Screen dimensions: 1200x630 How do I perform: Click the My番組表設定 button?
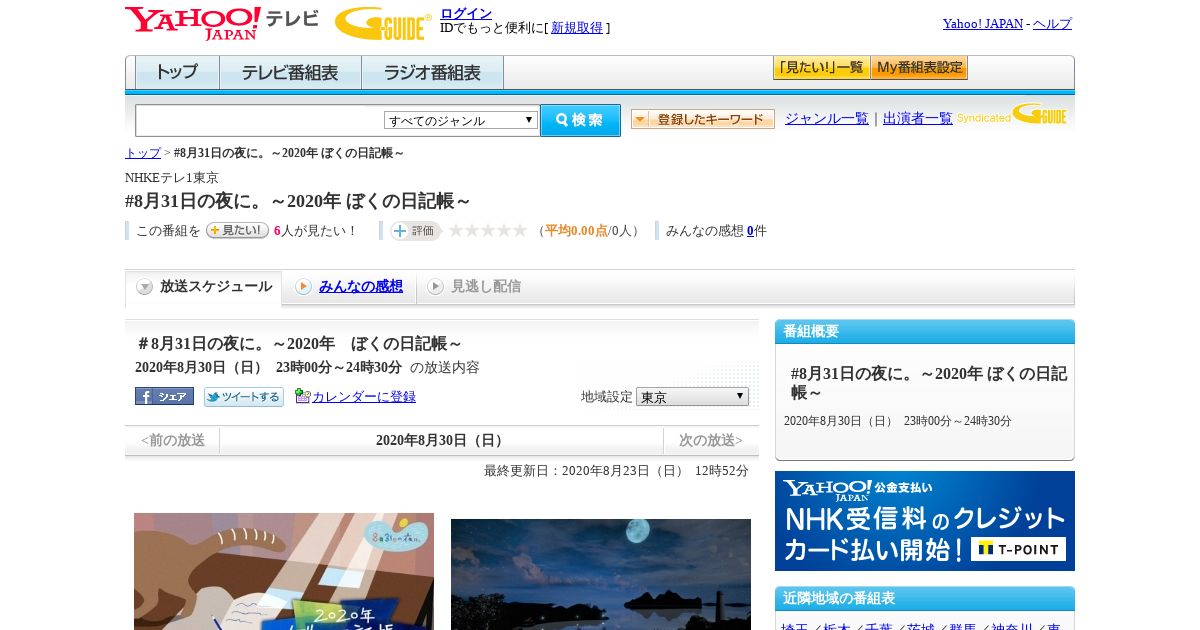(919, 68)
